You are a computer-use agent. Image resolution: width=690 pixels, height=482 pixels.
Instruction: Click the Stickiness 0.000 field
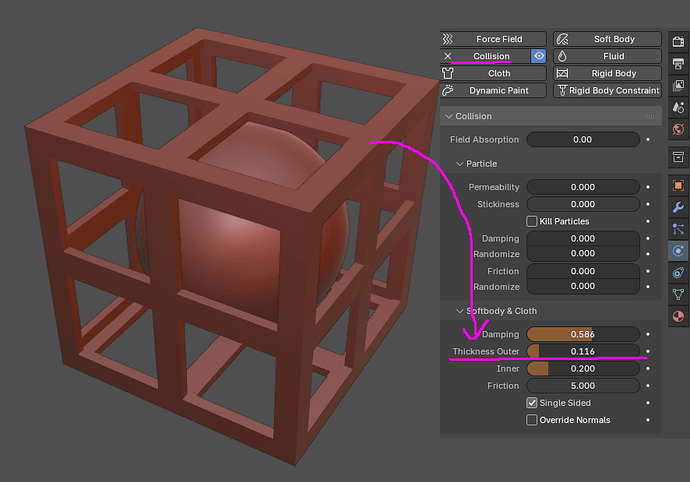point(583,204)
